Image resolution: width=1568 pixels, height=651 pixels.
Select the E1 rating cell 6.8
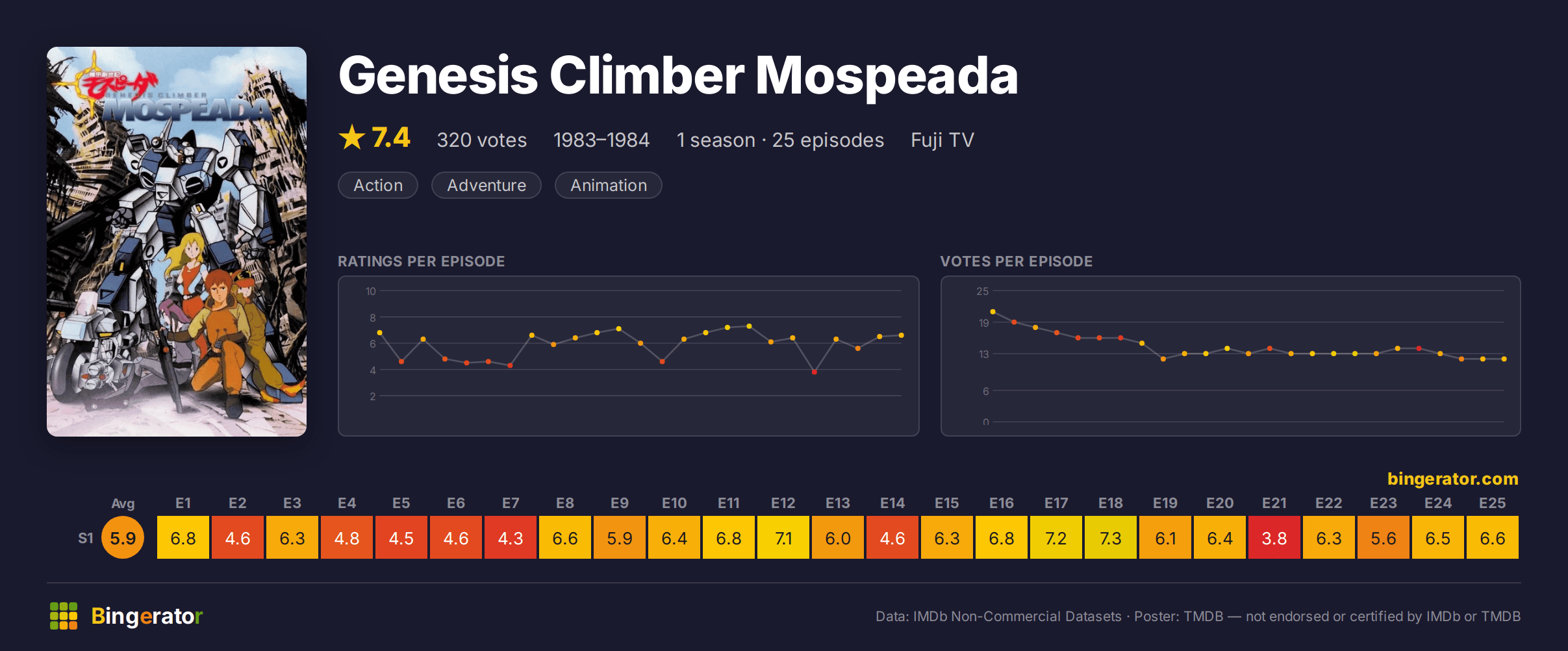[183, 538]
